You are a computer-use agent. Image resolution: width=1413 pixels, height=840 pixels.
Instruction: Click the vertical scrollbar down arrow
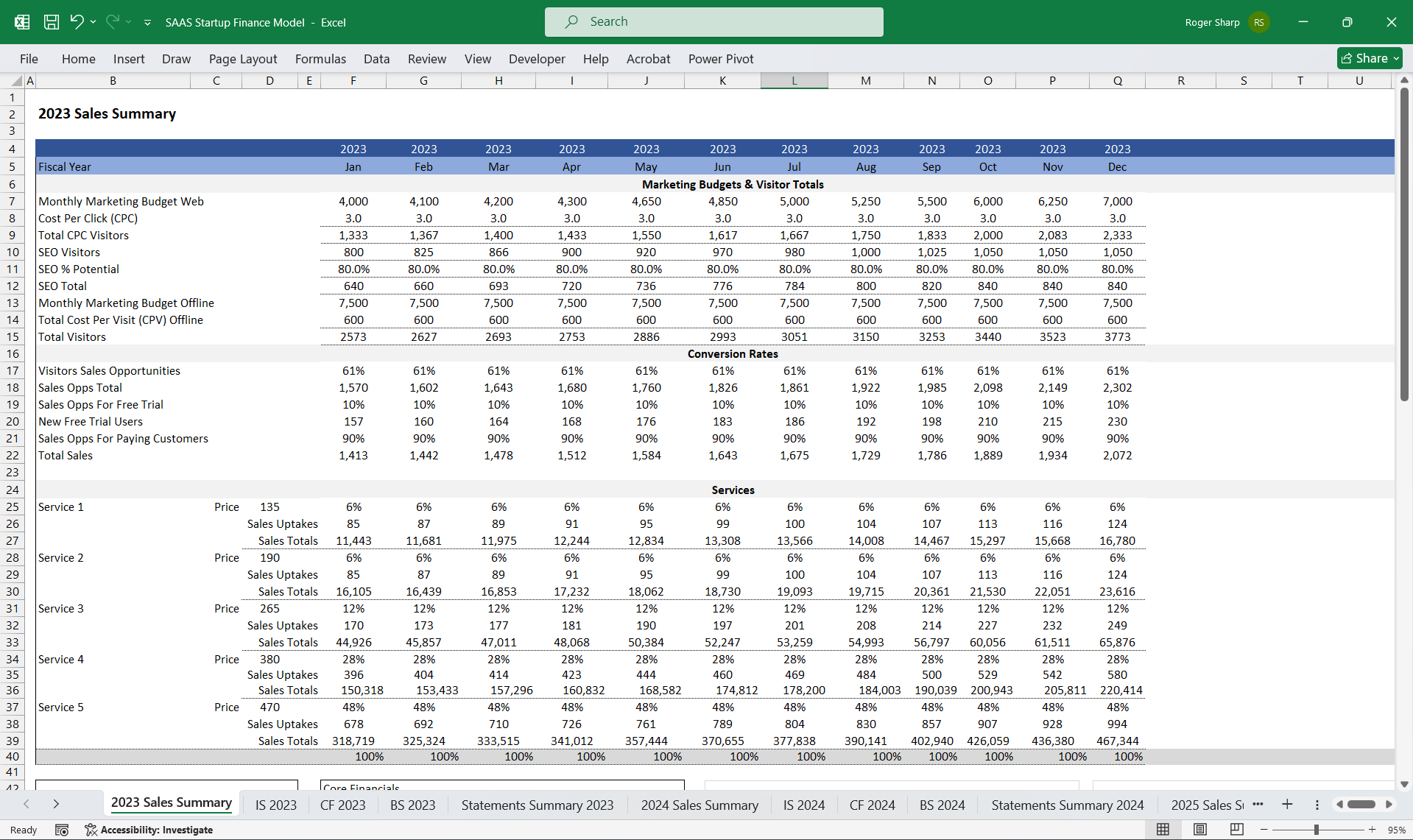point(1404,784)
